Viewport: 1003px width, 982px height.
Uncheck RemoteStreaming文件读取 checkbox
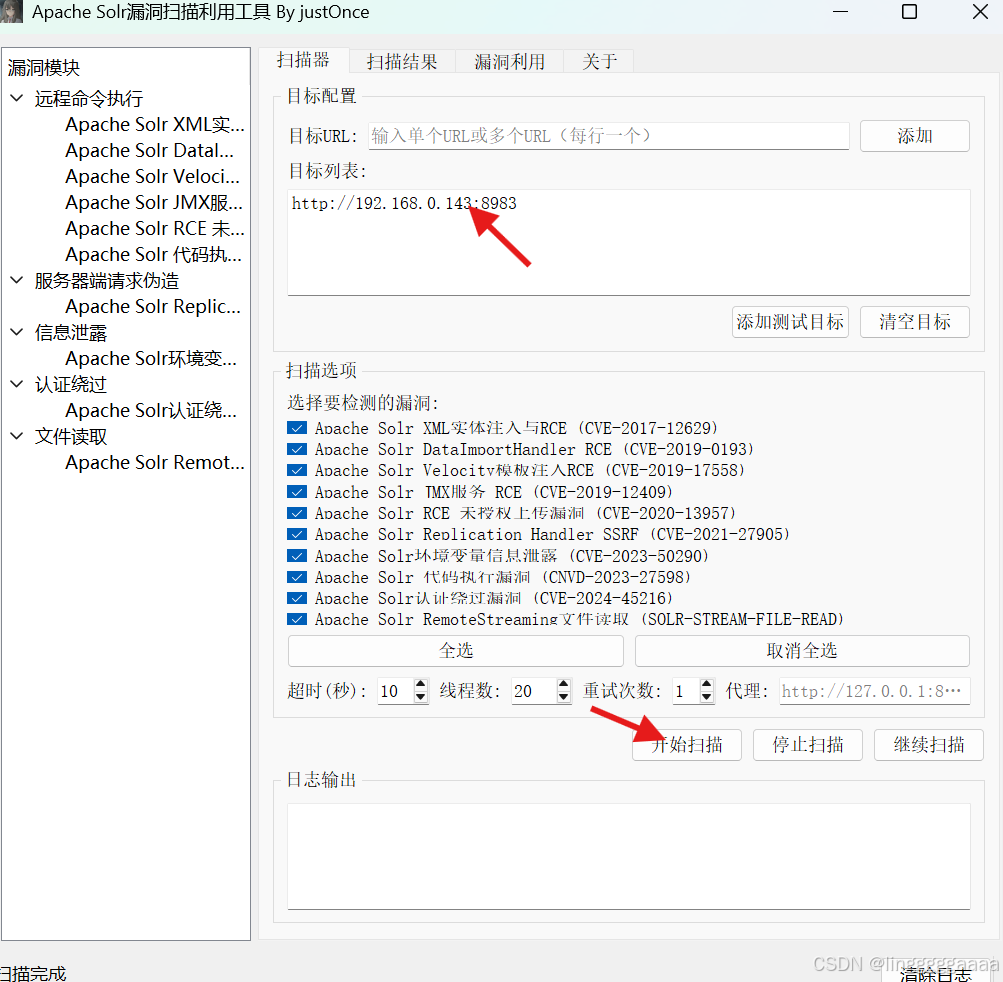(297, 619)
